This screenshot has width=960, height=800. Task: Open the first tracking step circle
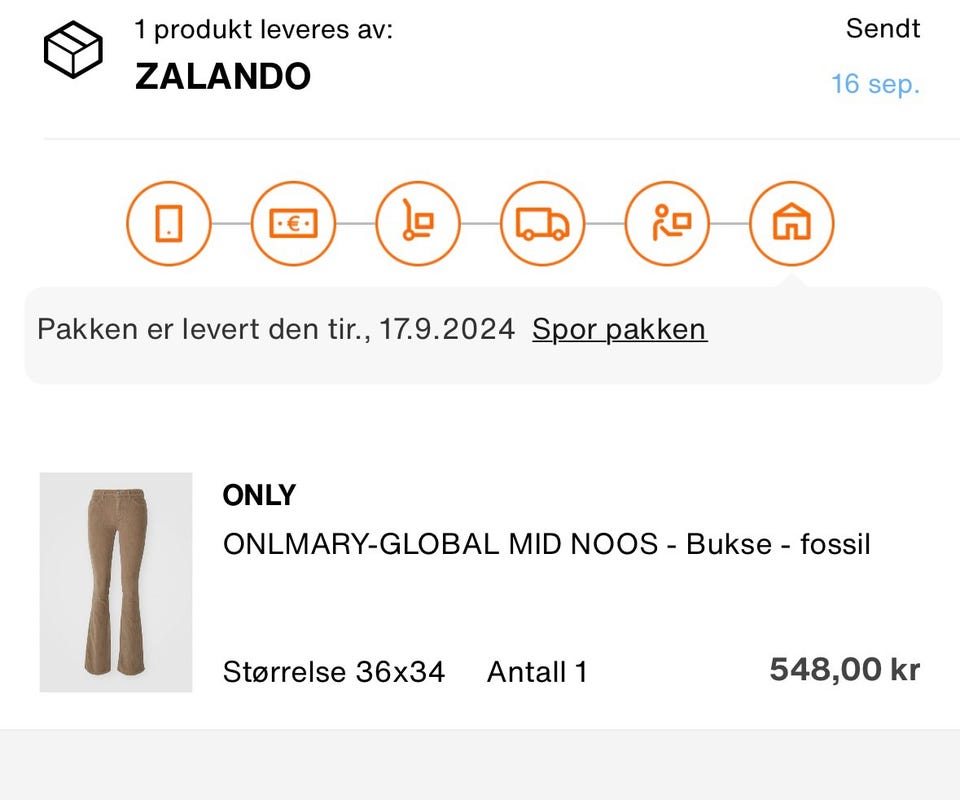click(x=168, y=224)
